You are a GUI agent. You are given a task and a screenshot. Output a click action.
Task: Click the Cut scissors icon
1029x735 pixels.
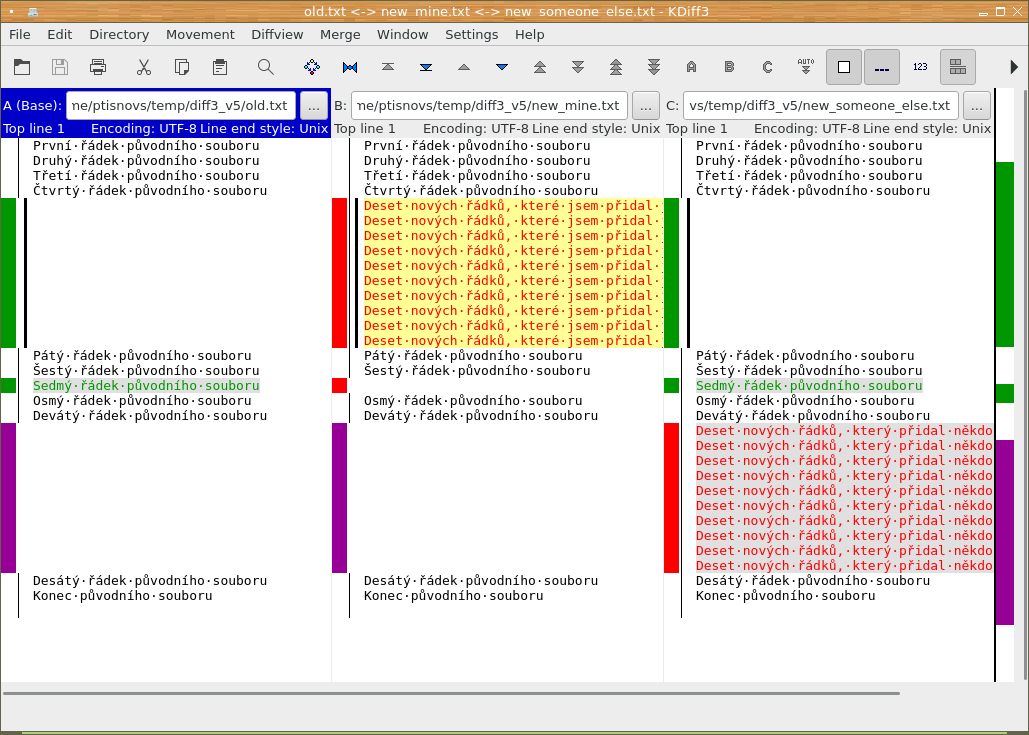coord(143,67)
